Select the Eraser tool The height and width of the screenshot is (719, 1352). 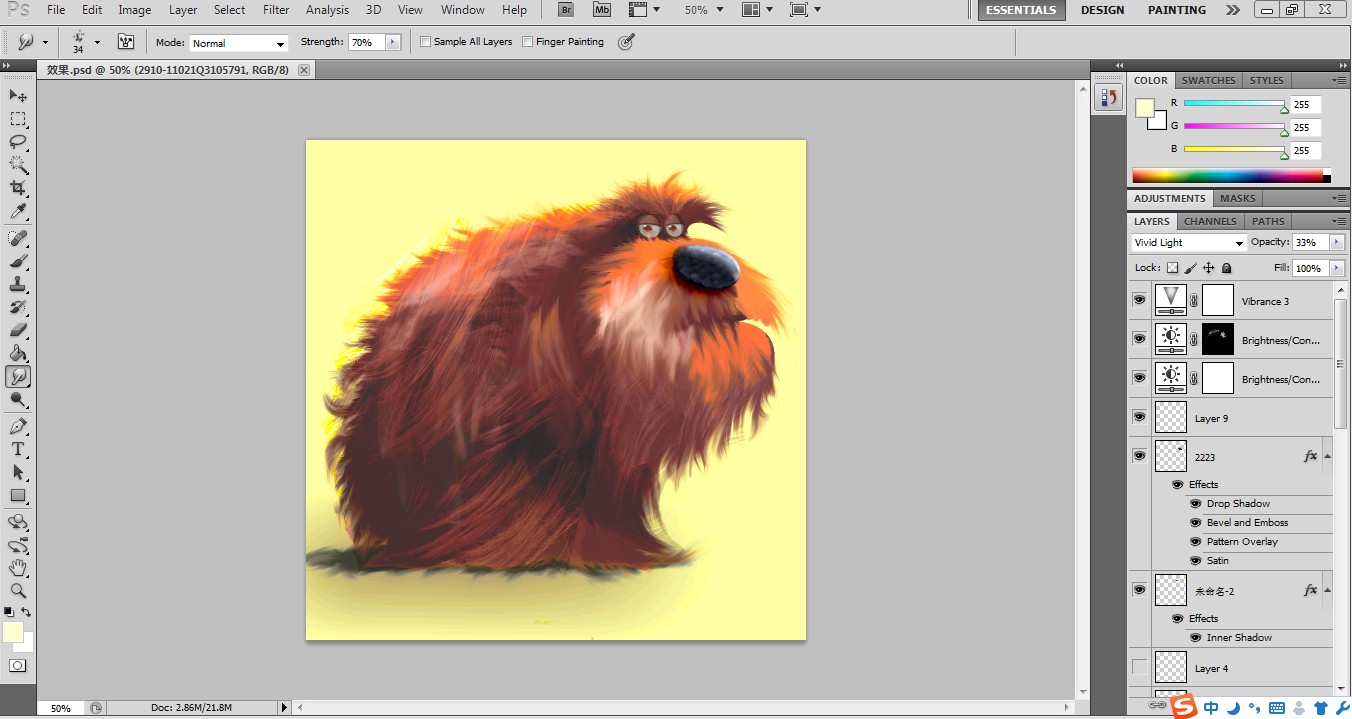pos(18,330)
